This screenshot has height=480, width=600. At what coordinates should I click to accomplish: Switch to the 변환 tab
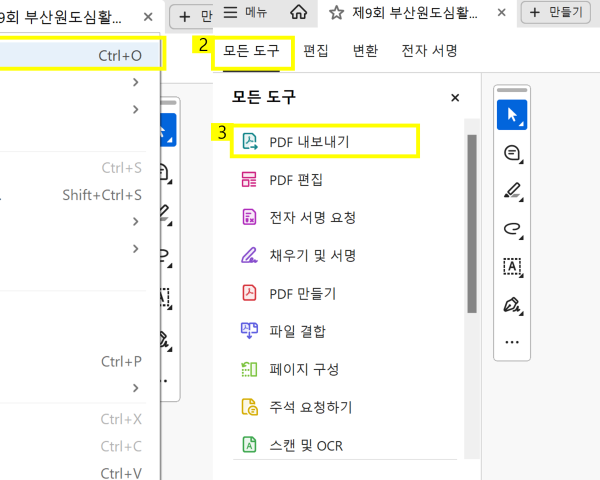coord(365,51)
